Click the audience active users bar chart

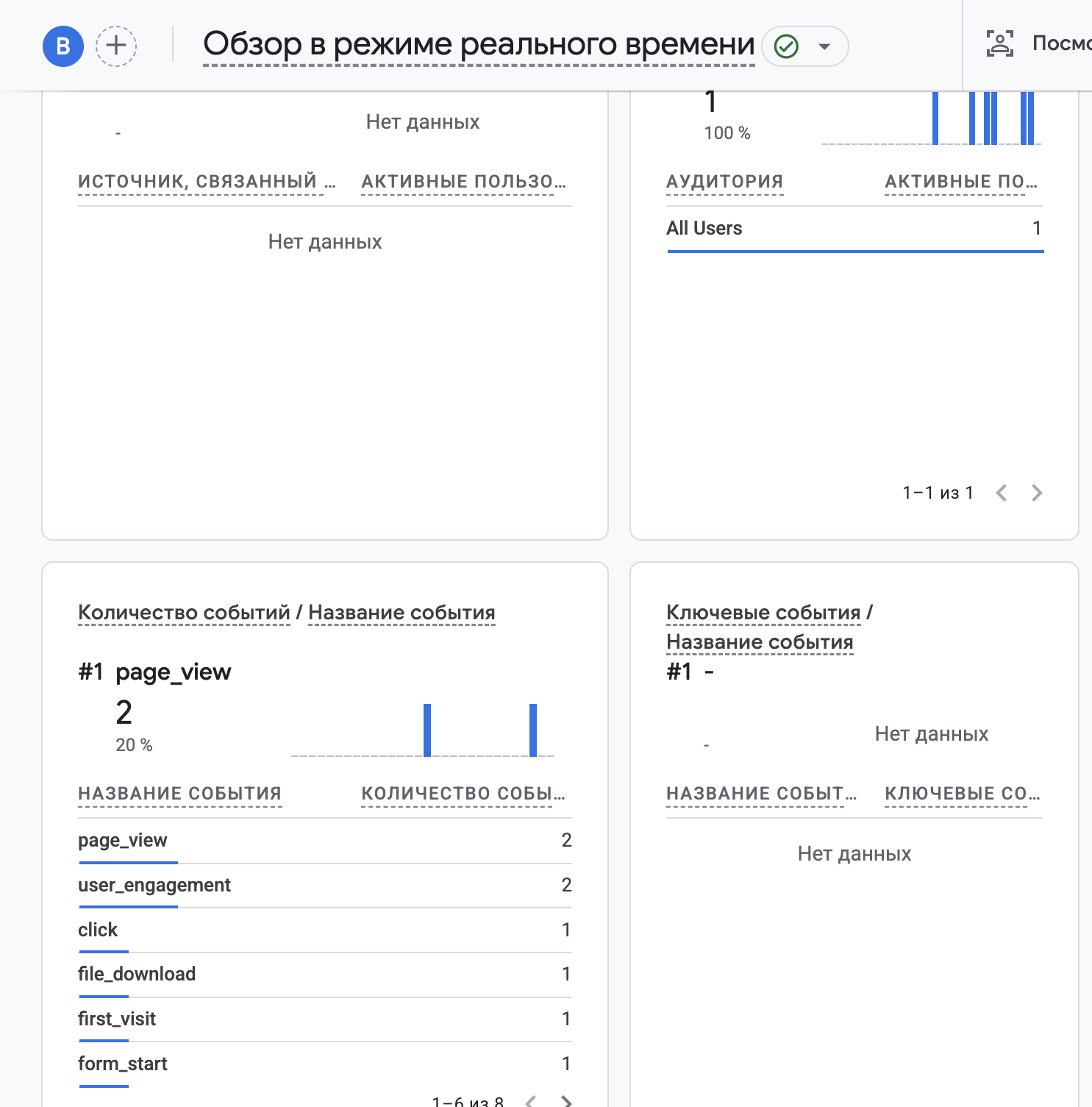pos(932,118)
